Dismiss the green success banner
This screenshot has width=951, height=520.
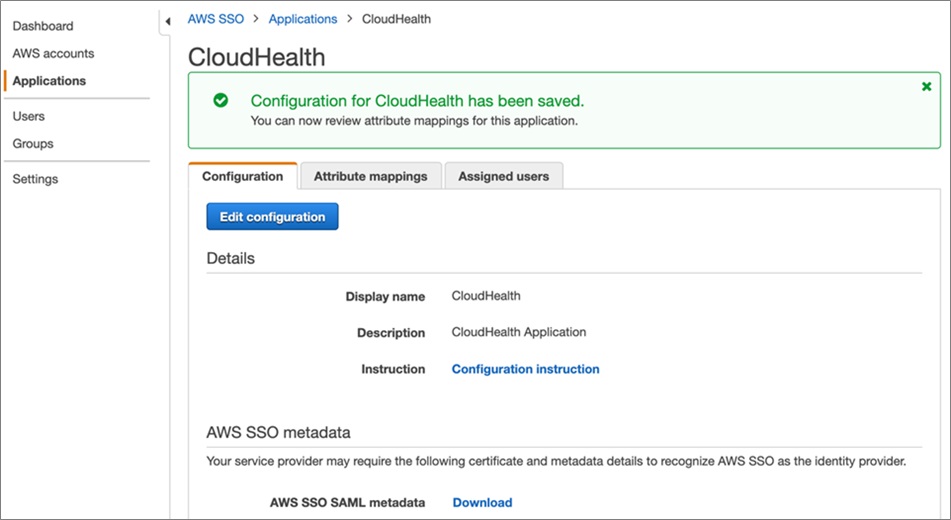(x=926, y=87)
